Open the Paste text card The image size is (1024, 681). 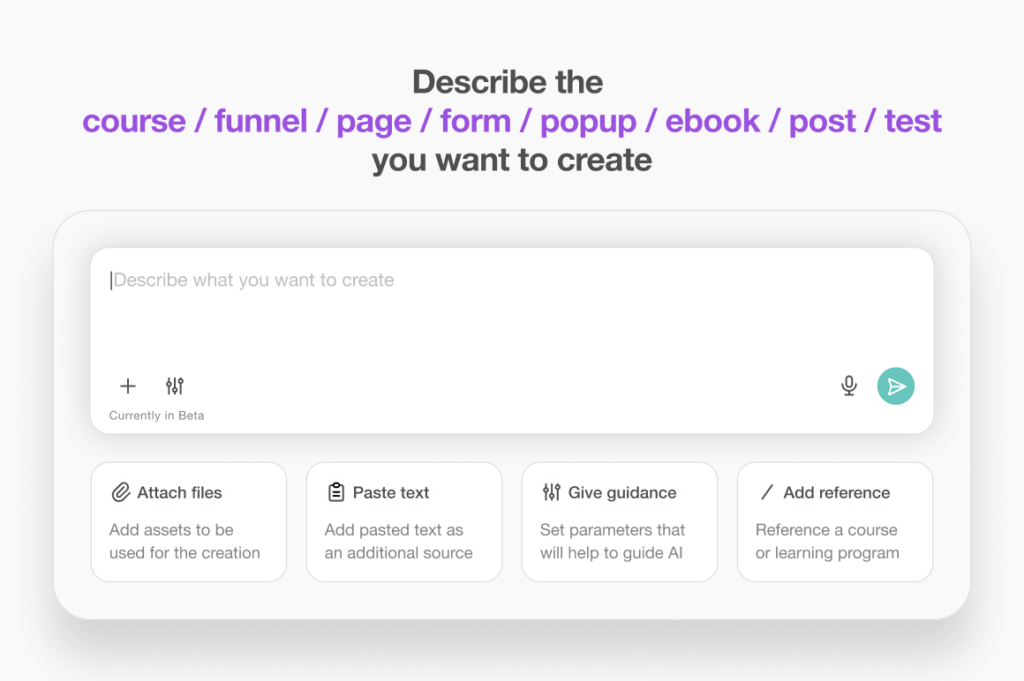404,522
